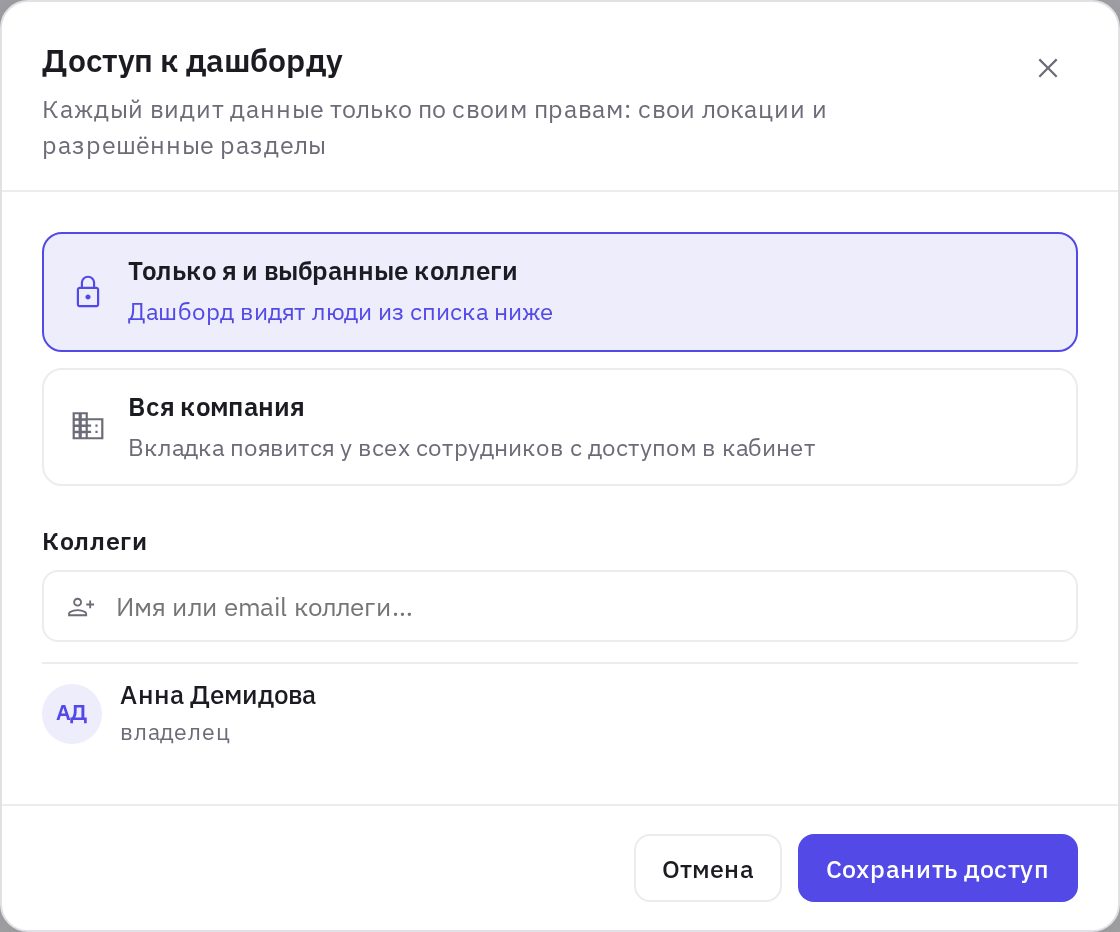The width and height of the screenshot is (1120, 932).
Task: Click the add-person icon in the search field
Action: (81, 607)
